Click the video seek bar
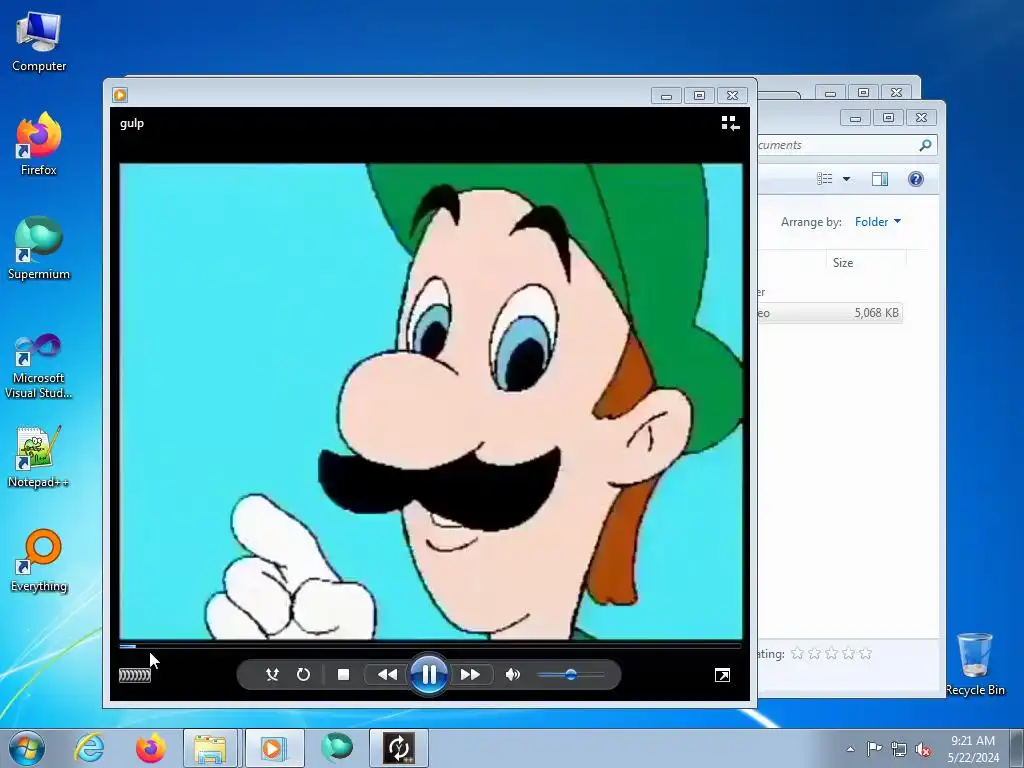The width and height of the screenshot is (1024, 768). tap(430, 646)
